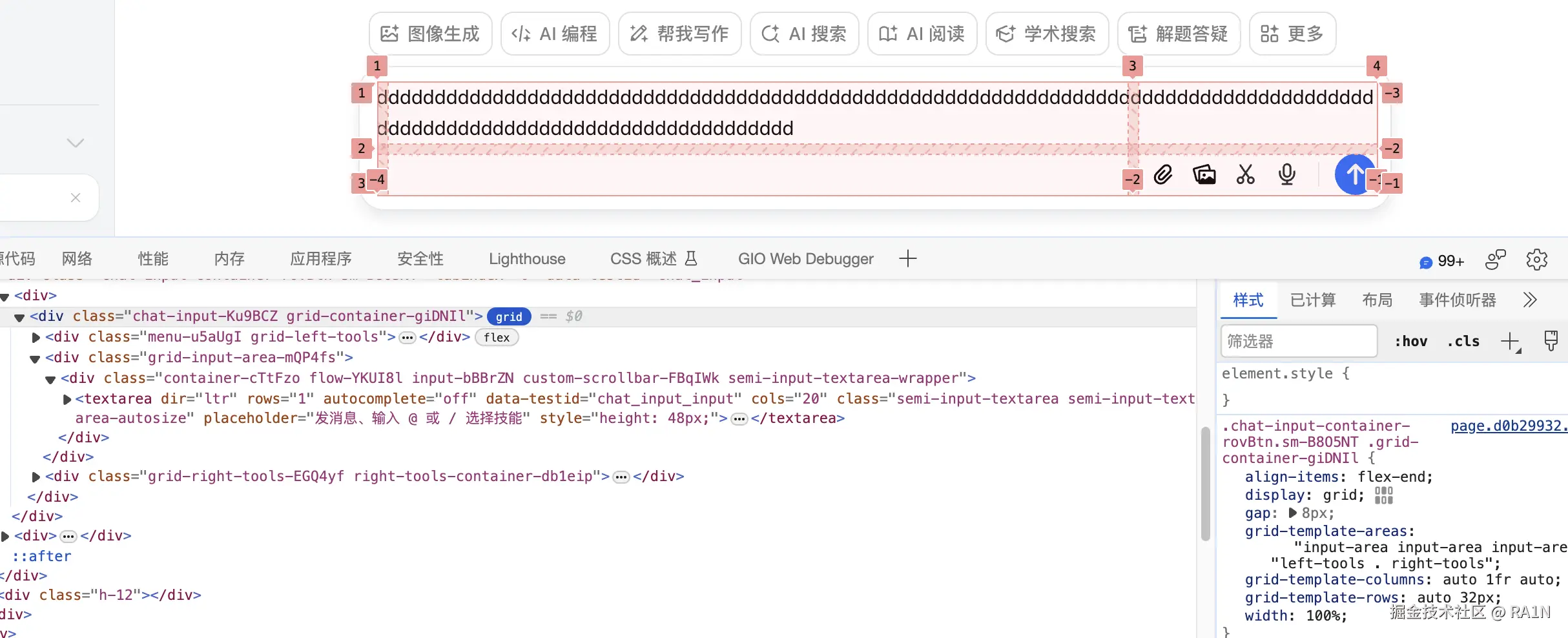The width and height of the screenshot is (1568, 638).
Task: Add new style rule with plus icon
Action: [1510, 342]
